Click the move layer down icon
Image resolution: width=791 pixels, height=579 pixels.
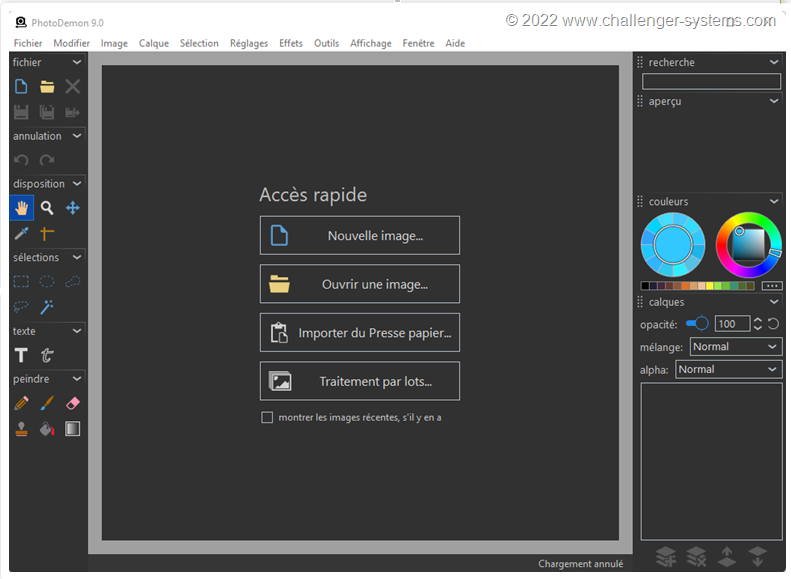758,557
